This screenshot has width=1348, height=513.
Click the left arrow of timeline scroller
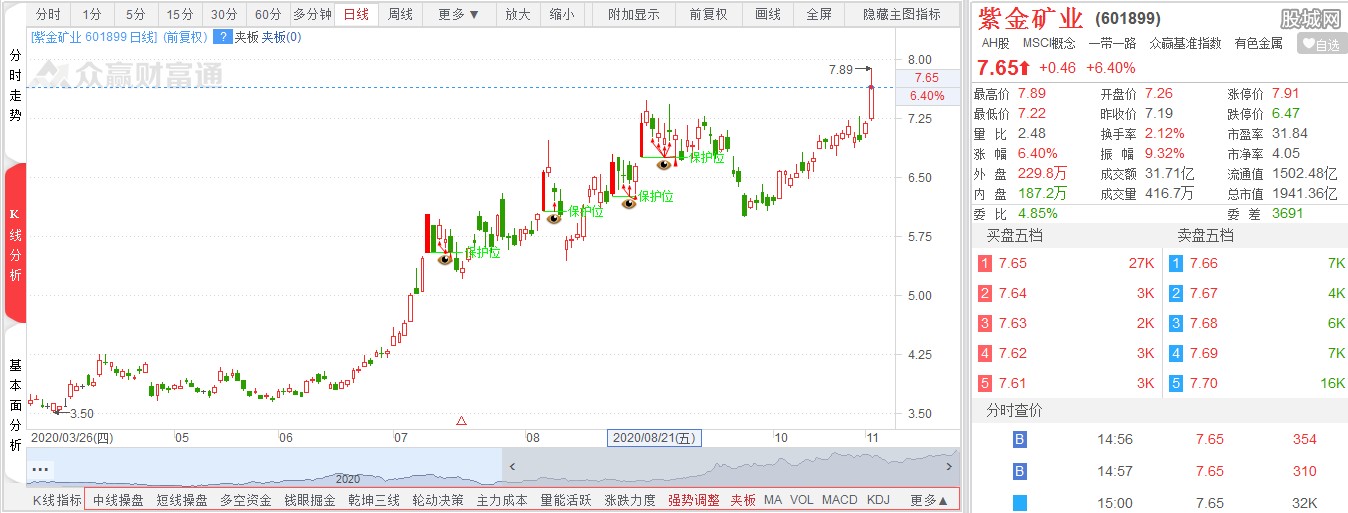[512, 466]
